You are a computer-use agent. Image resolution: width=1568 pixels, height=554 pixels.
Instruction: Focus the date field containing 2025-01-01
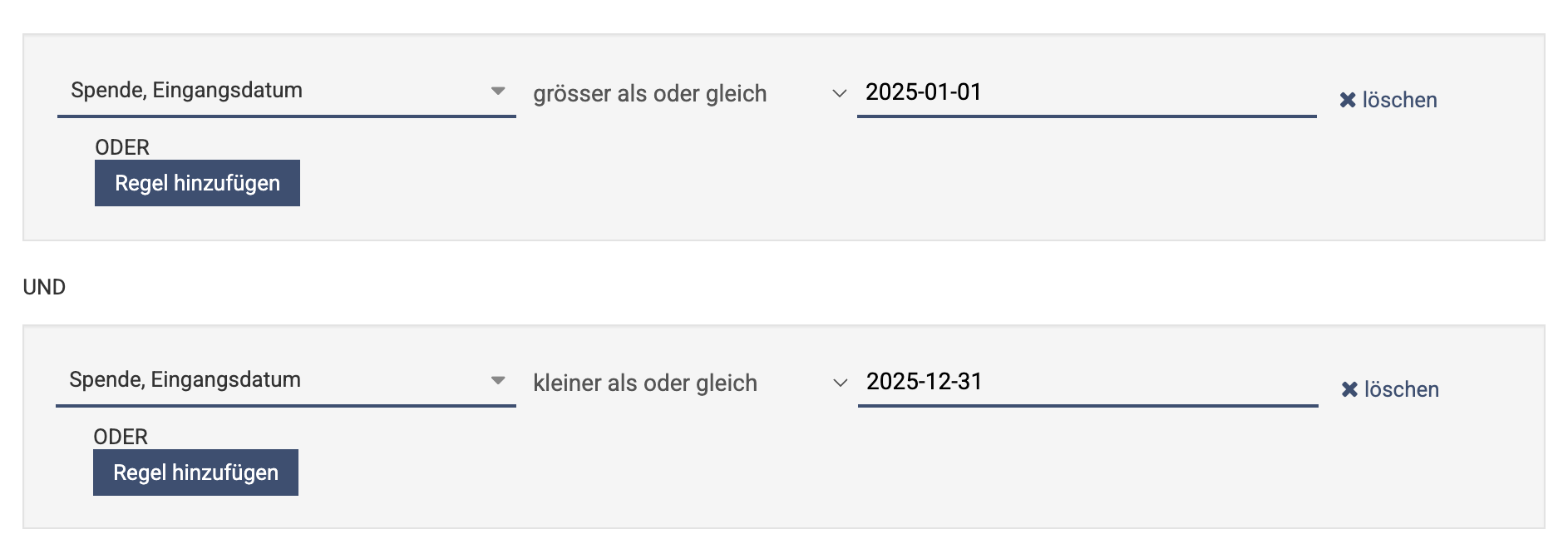click(x=1081, y=92)
